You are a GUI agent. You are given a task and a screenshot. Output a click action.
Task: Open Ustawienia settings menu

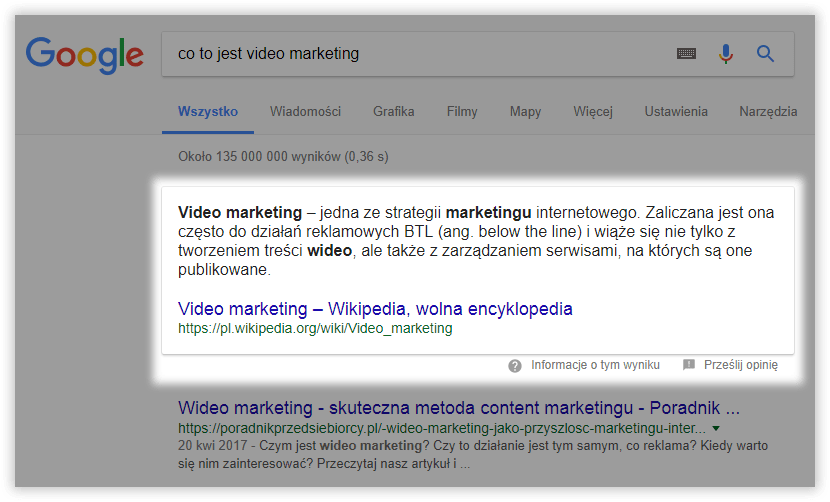(676, 112)
